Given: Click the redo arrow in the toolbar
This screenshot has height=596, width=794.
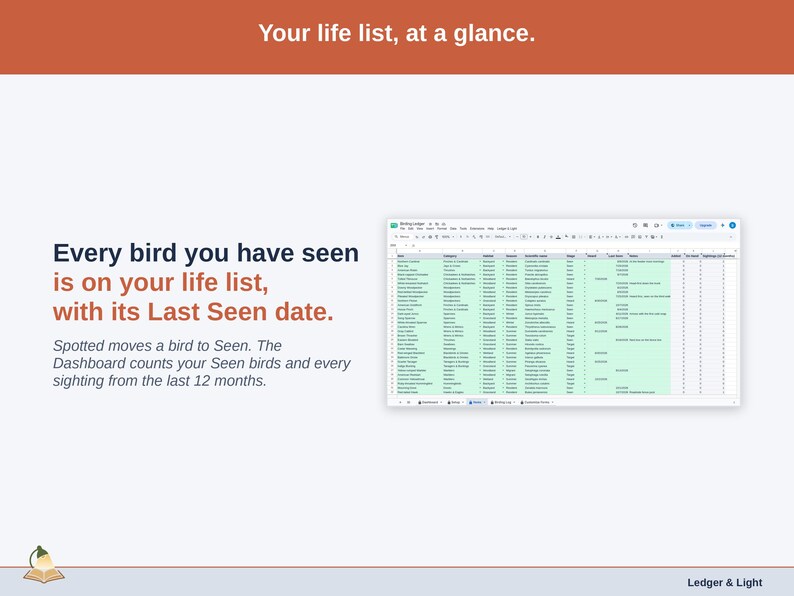Looking at the screenshot, I should [423, 237].
